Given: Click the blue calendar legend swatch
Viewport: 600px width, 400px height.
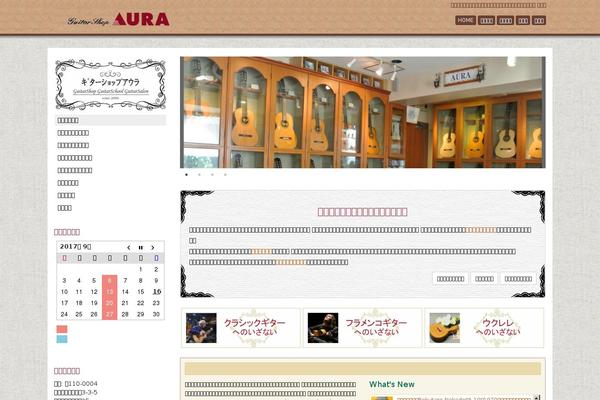Looking at the screenshot, I should tap(62, 339).
